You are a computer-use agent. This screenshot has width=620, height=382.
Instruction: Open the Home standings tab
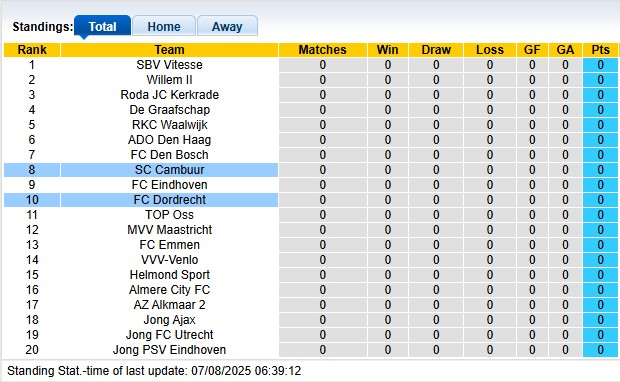click(x=164, y=26)
